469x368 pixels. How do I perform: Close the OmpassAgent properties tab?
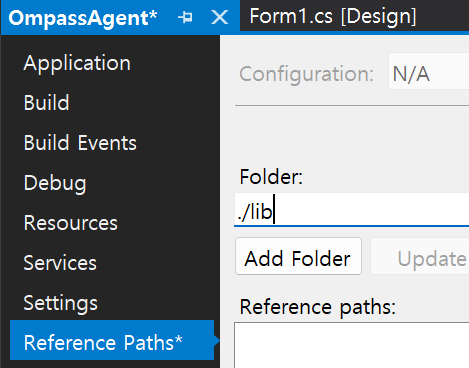(x=220, y=17)
